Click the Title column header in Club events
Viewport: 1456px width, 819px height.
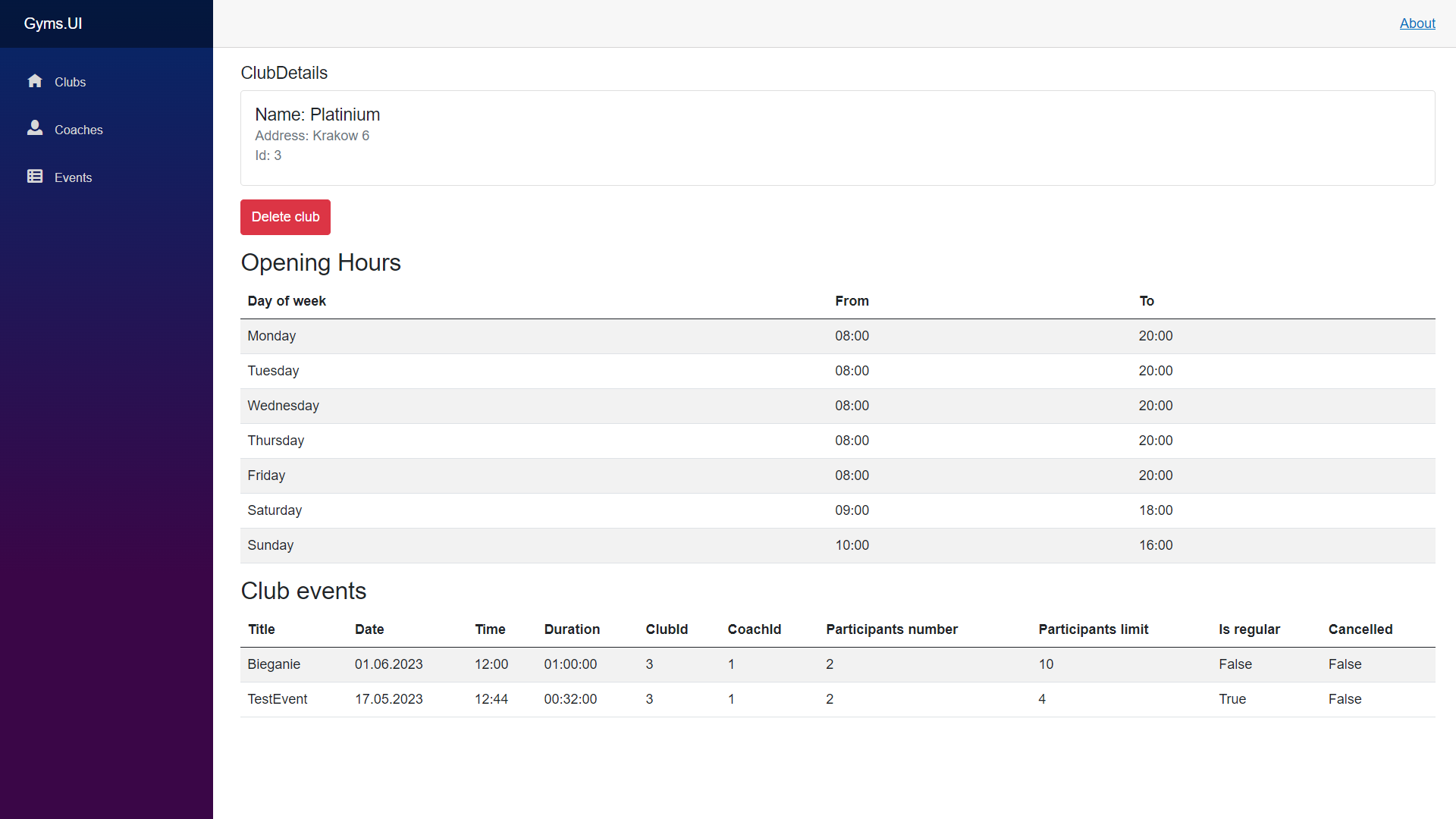261,629
